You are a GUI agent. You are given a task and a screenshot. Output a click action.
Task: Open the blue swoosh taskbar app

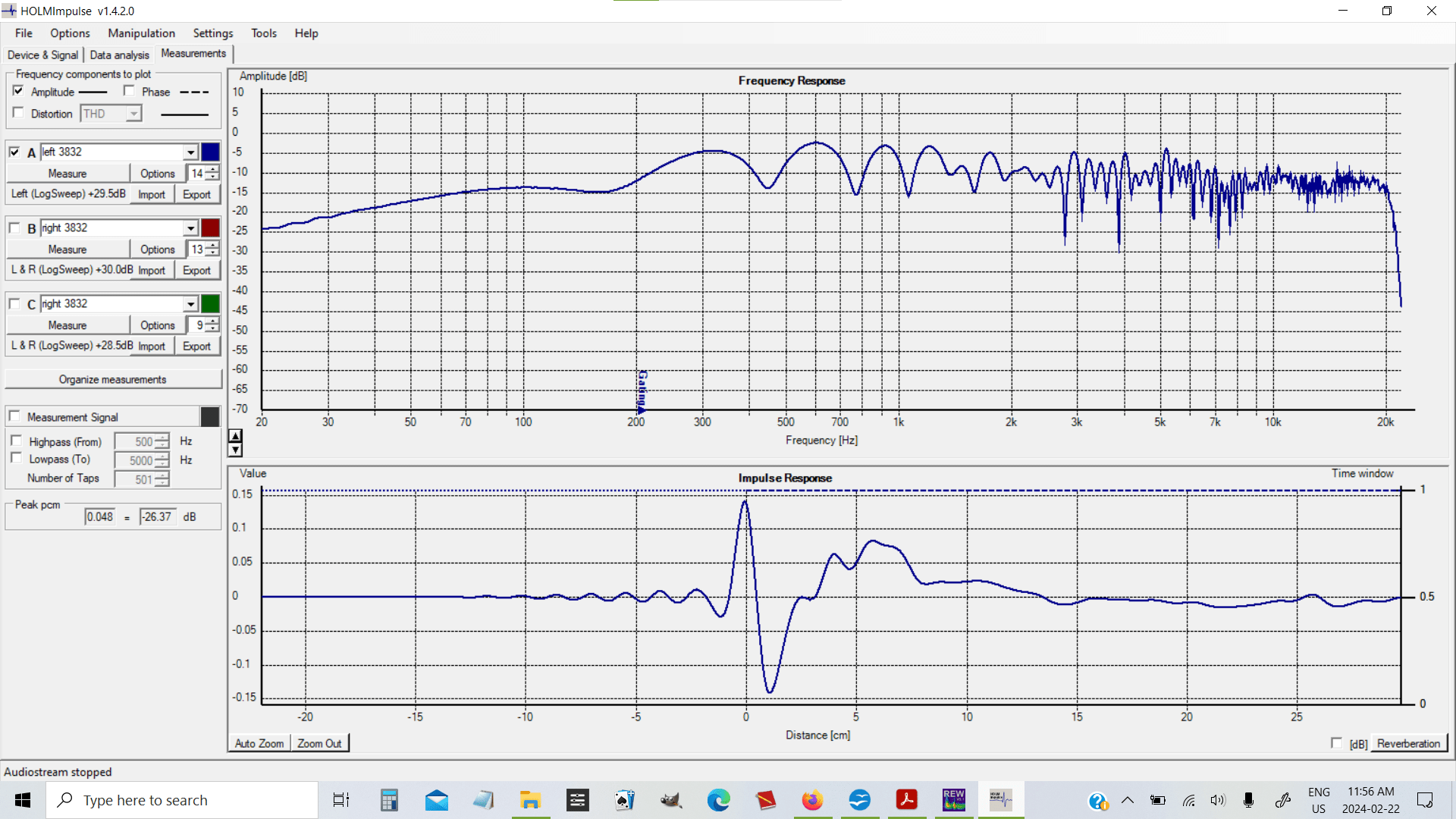(x=859, y=800)
